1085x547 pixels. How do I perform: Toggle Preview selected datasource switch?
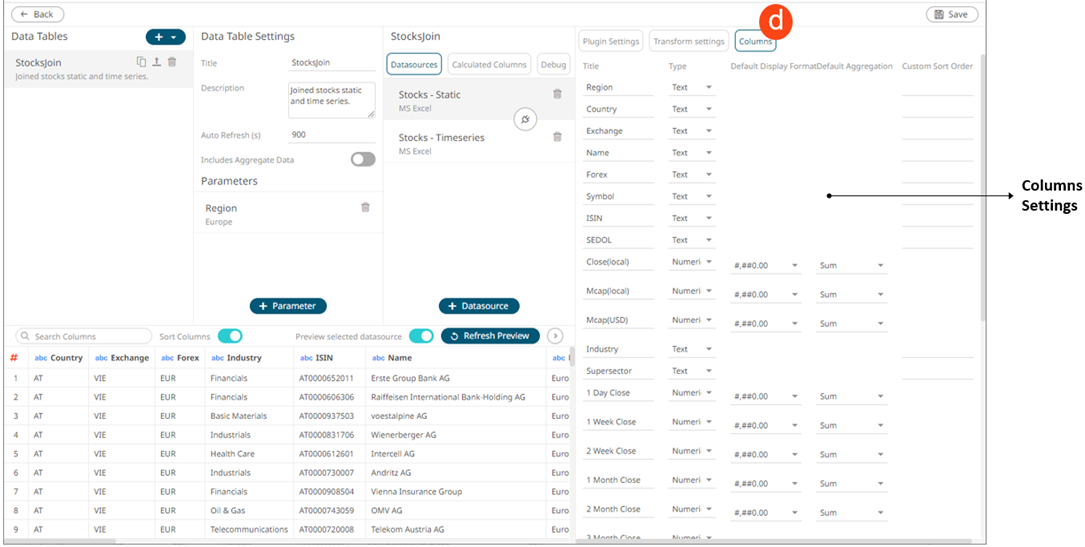[x=421, y=336]
